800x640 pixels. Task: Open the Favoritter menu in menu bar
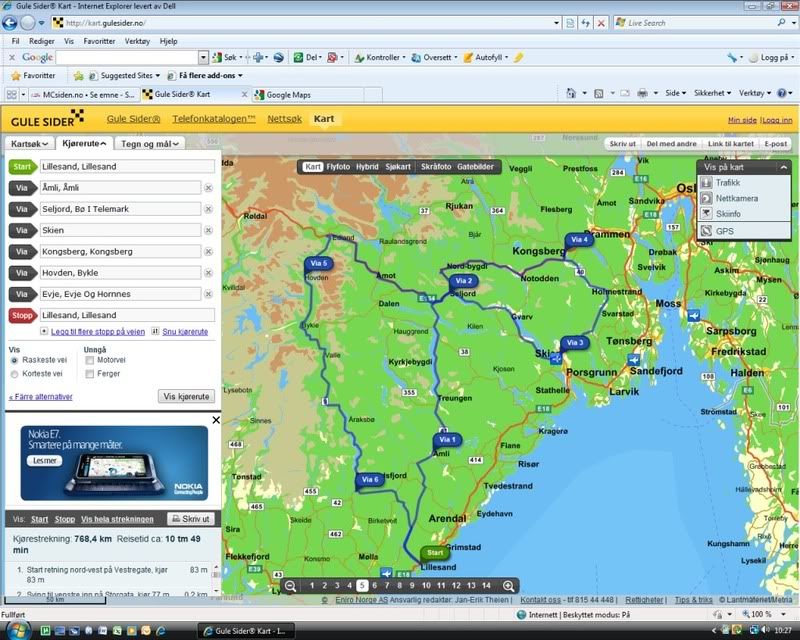[99, 41]
